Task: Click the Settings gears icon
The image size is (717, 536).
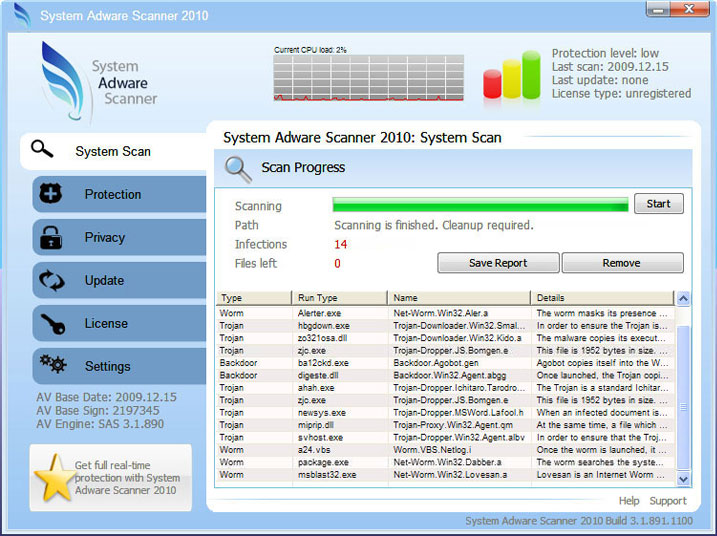Action: pos(53,364)
